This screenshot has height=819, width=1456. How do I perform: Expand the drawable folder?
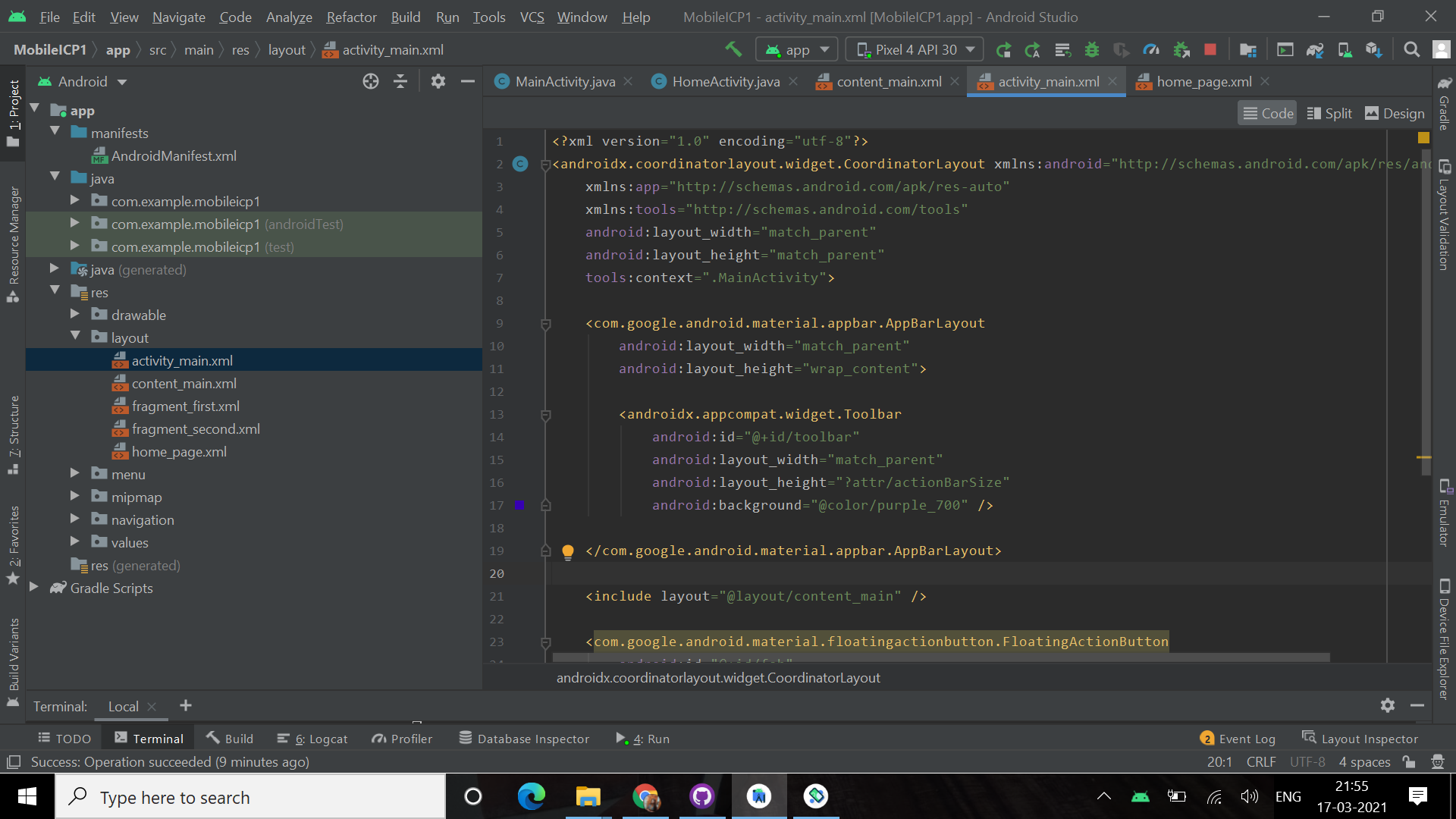(75, 314)
